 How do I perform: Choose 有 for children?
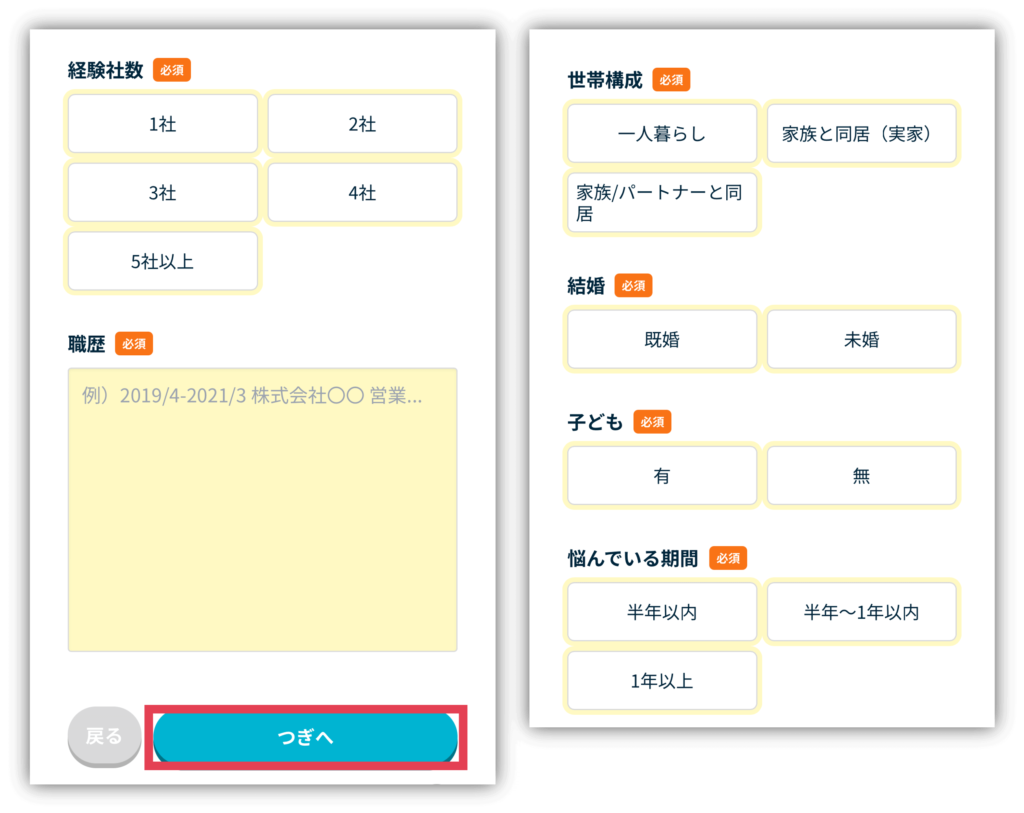click(662, 475)
